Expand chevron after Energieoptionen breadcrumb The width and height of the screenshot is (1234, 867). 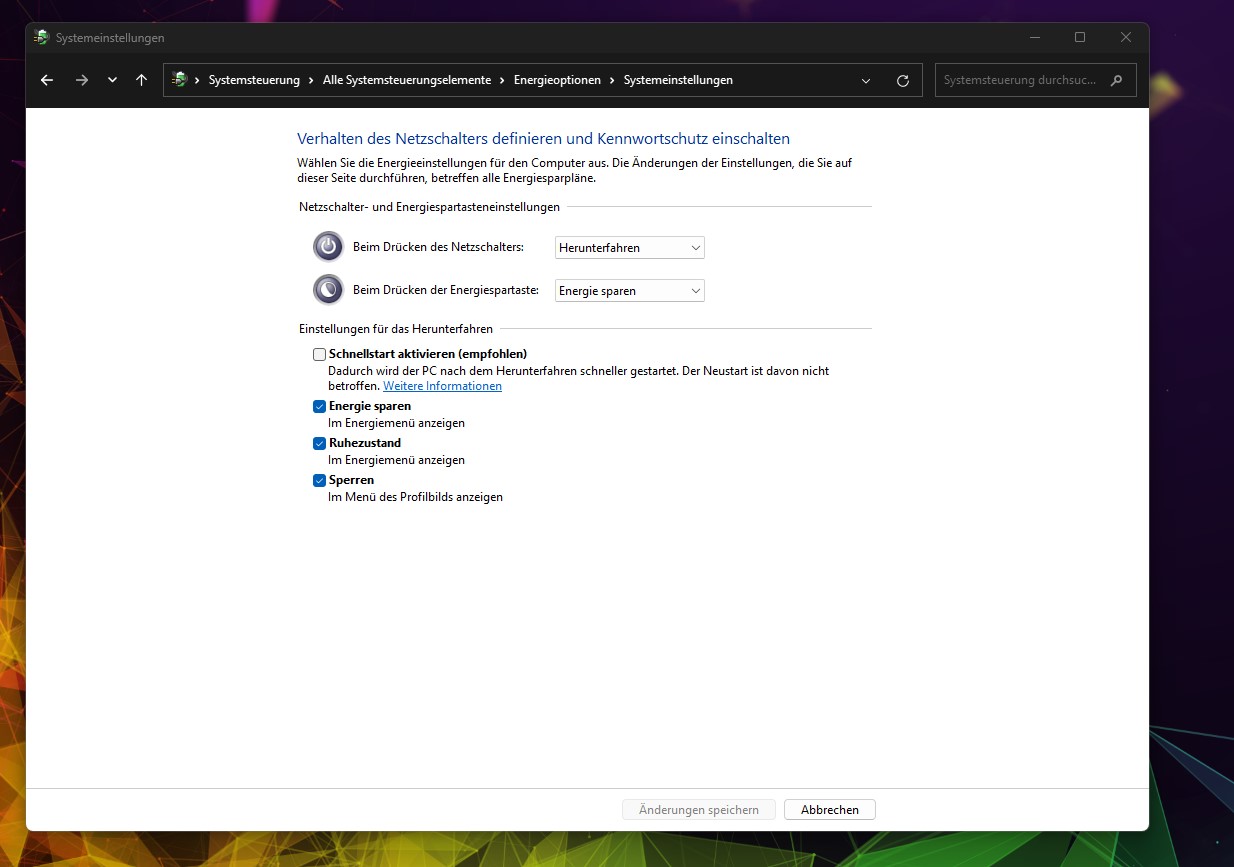pyautogui.click(x=612, y=80)
